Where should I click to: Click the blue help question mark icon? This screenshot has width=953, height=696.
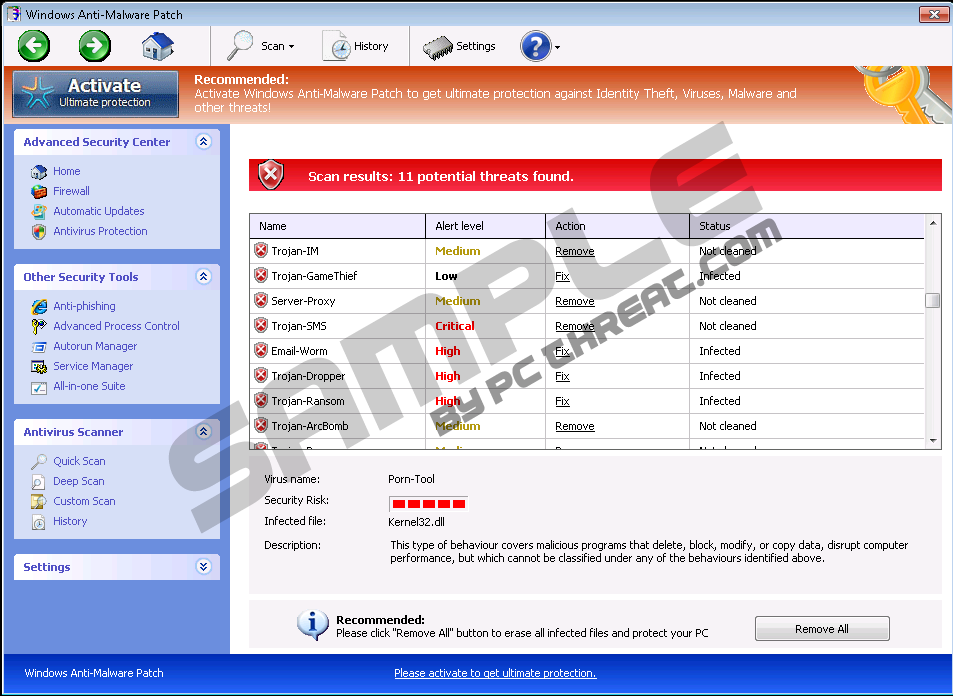[535, 46]
